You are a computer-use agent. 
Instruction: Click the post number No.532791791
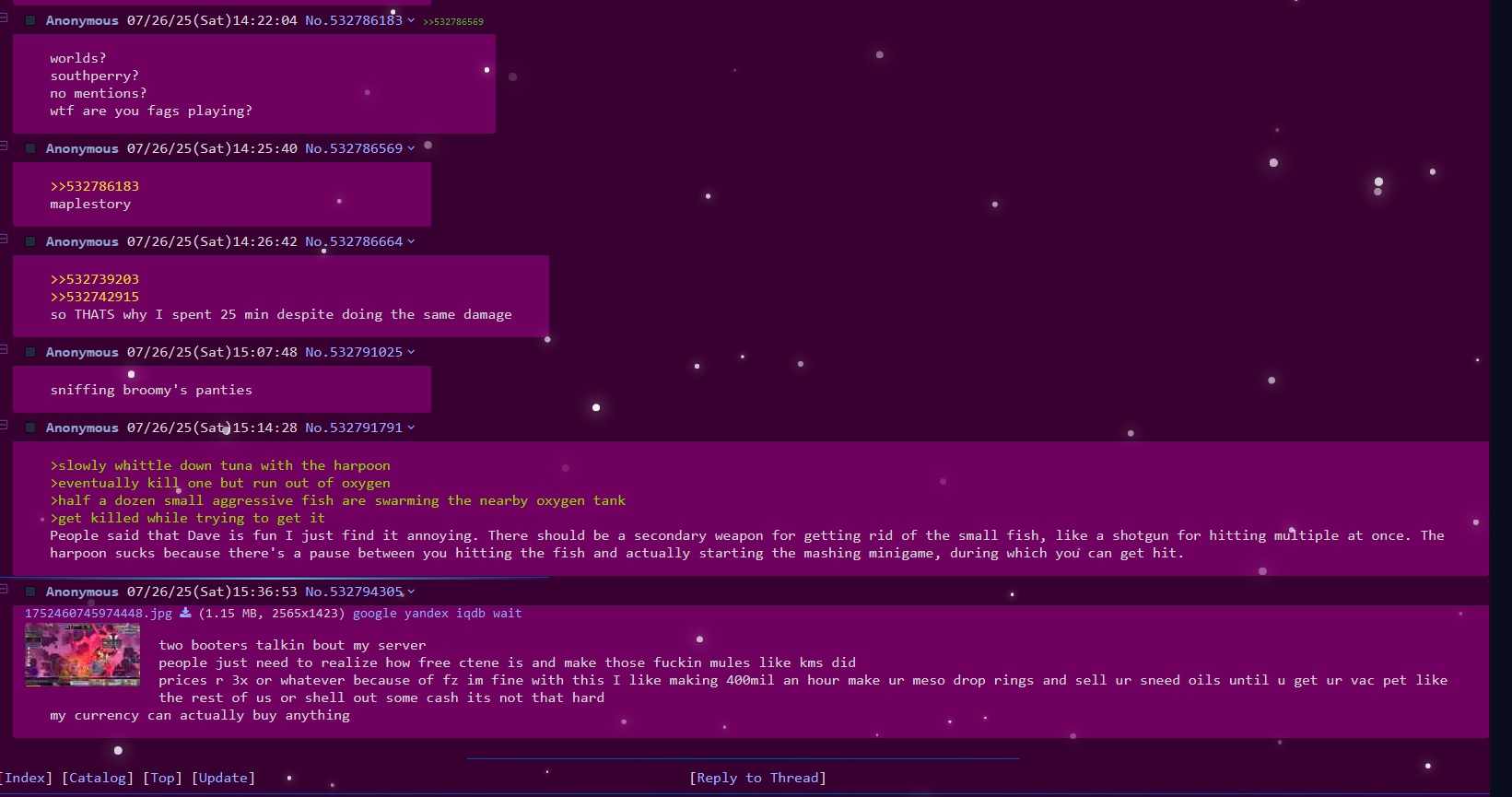click(x=354, y=428)
